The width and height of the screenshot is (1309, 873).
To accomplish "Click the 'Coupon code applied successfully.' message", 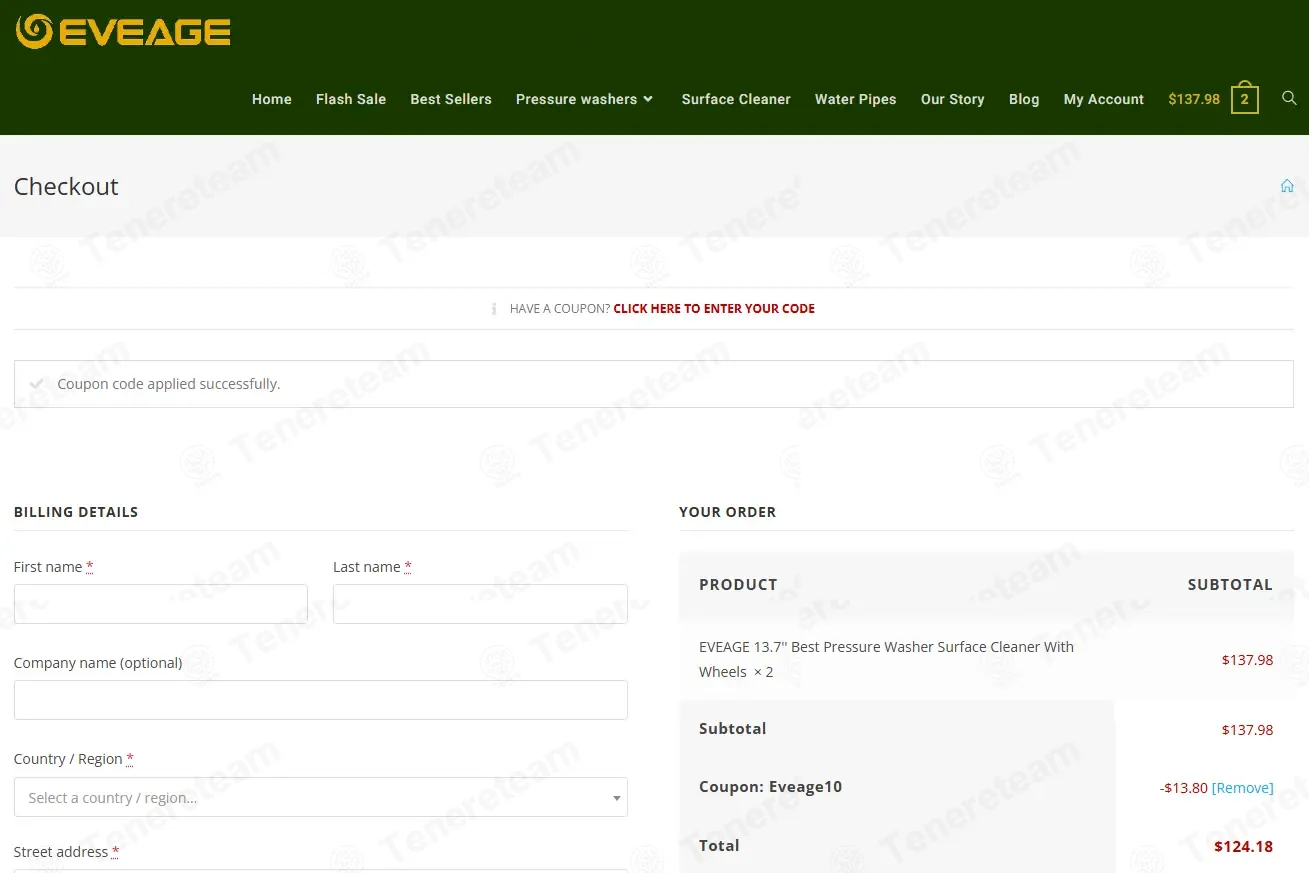I will point(169,384).
